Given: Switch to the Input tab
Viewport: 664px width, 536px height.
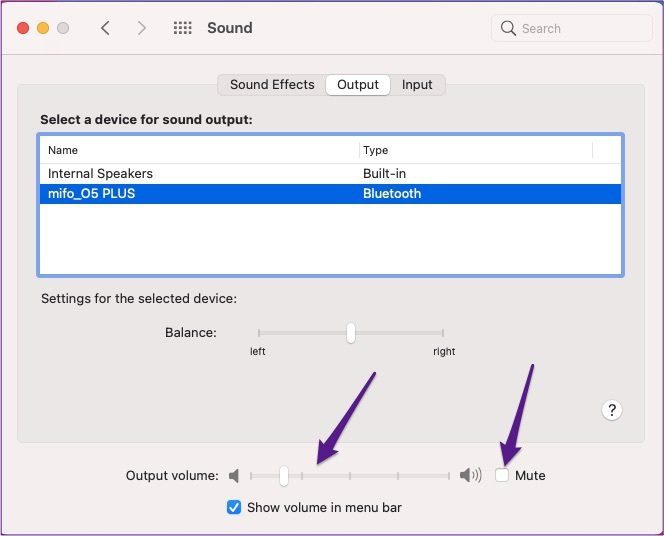Looking at the screenshot, I should [417, 85].
